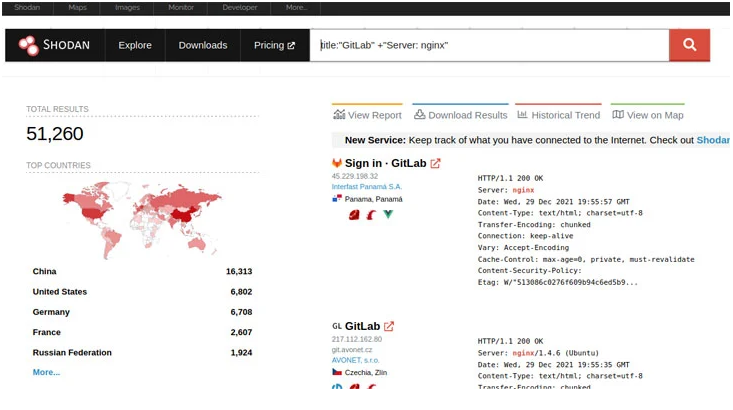Click the China count 16,313

click(239, 271)
